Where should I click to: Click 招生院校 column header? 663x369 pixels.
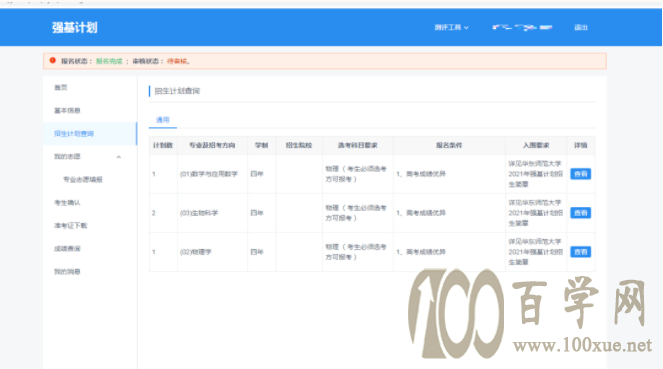coord(299,145)
